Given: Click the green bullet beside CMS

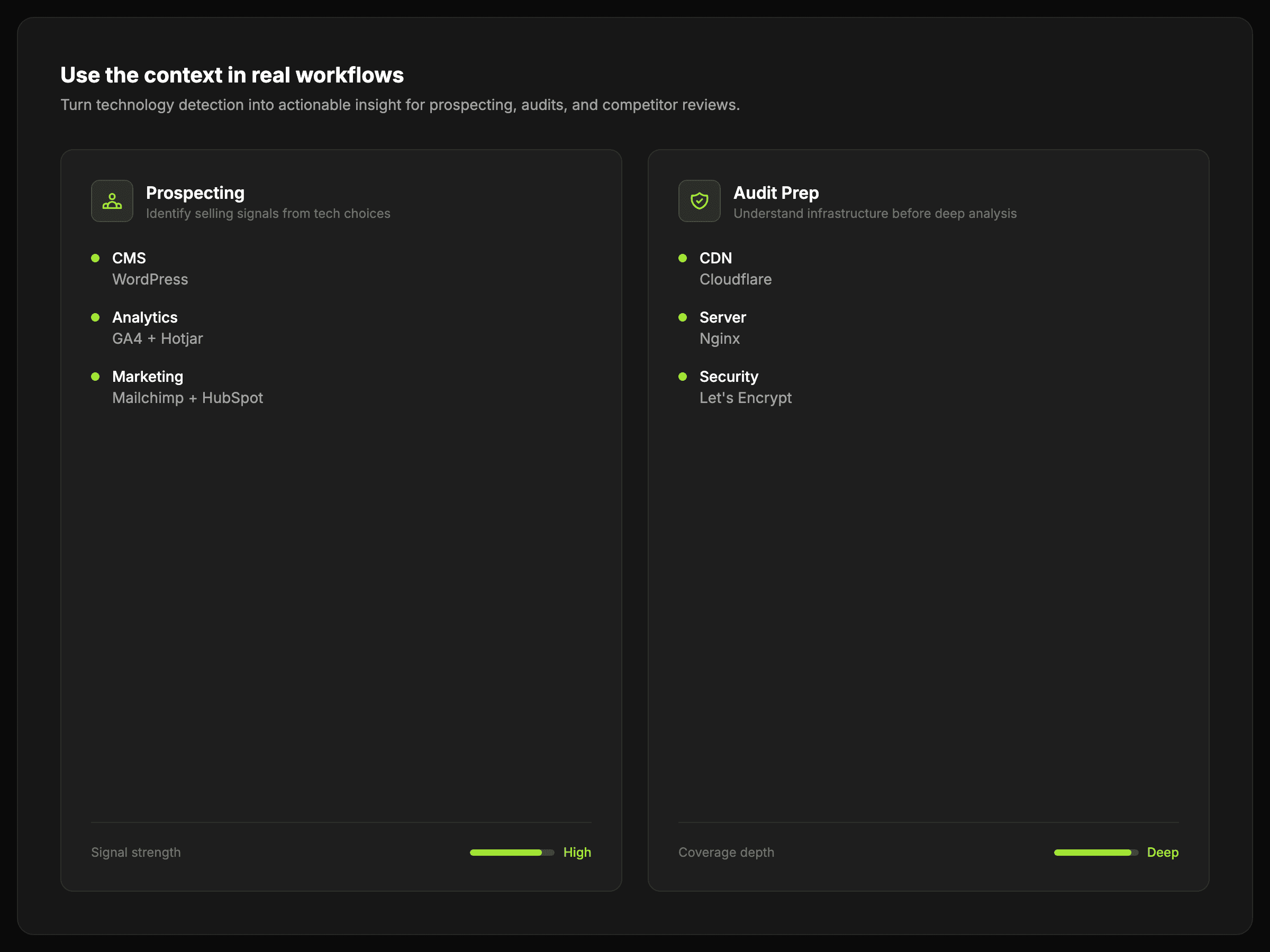Looking at the screenshot, I should [x=95, y=258].
